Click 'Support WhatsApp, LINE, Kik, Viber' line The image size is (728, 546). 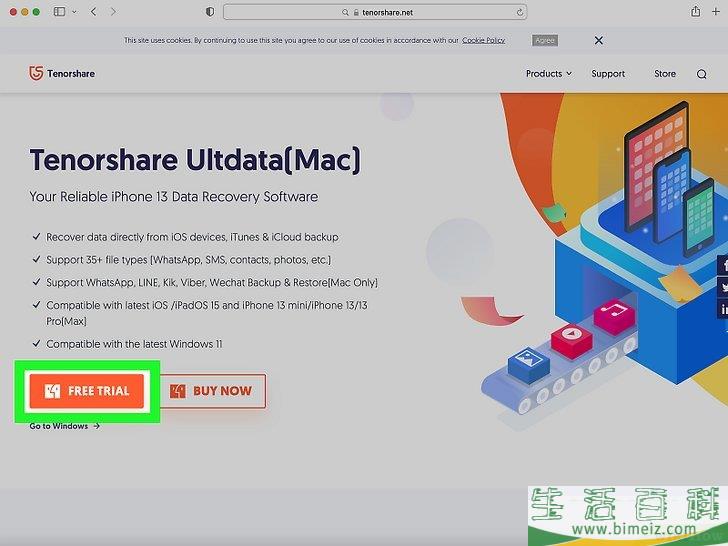pos(212,282)
